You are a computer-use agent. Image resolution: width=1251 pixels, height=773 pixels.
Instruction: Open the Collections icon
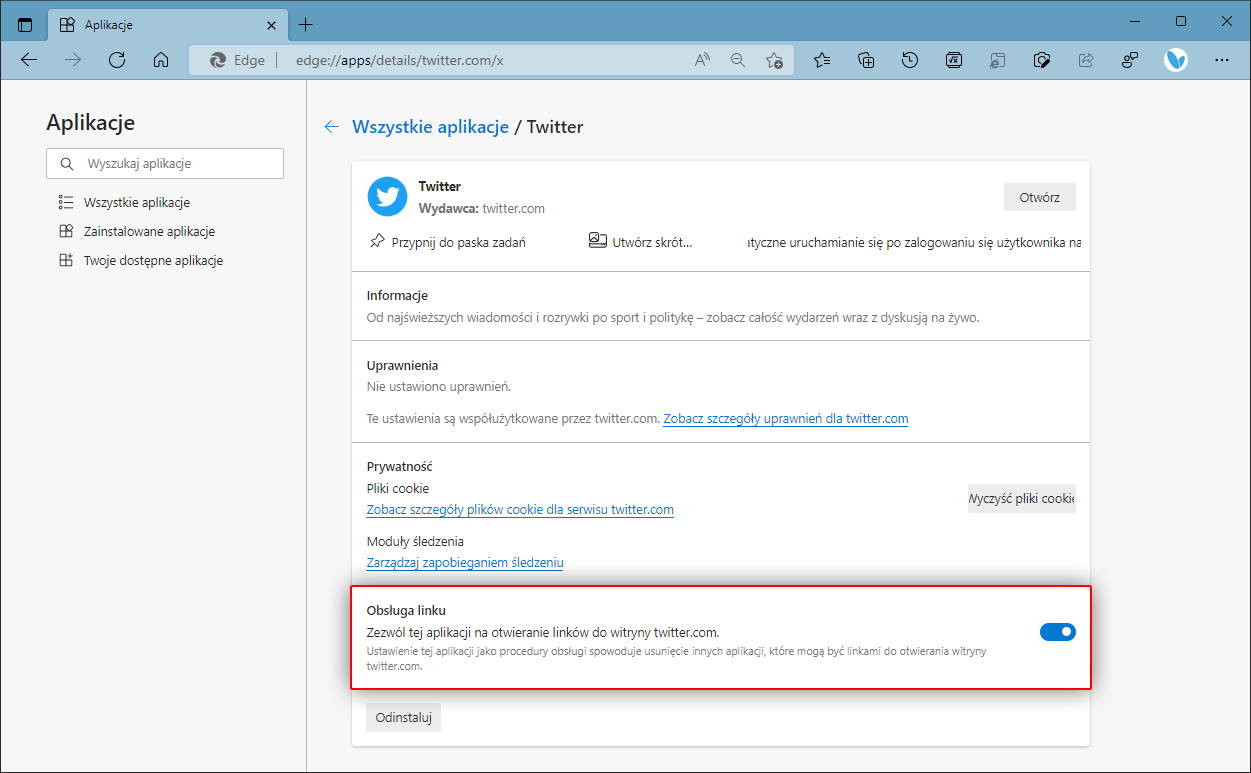(x=866, y=60)
